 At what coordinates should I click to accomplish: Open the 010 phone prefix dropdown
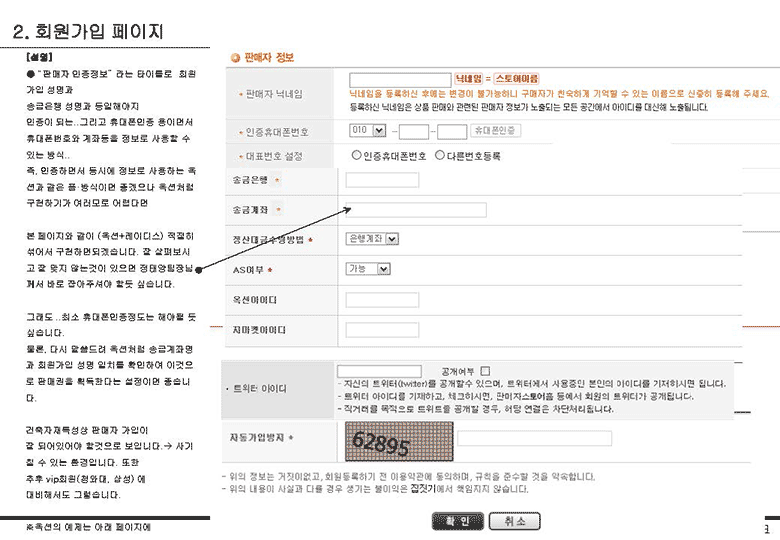pyautogui.click(x=367, y=130)
